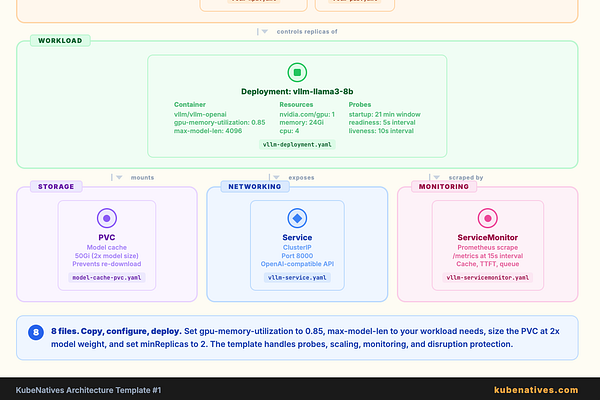Click the "Model cache" line

pyautogui.click(x=107, y=248)
